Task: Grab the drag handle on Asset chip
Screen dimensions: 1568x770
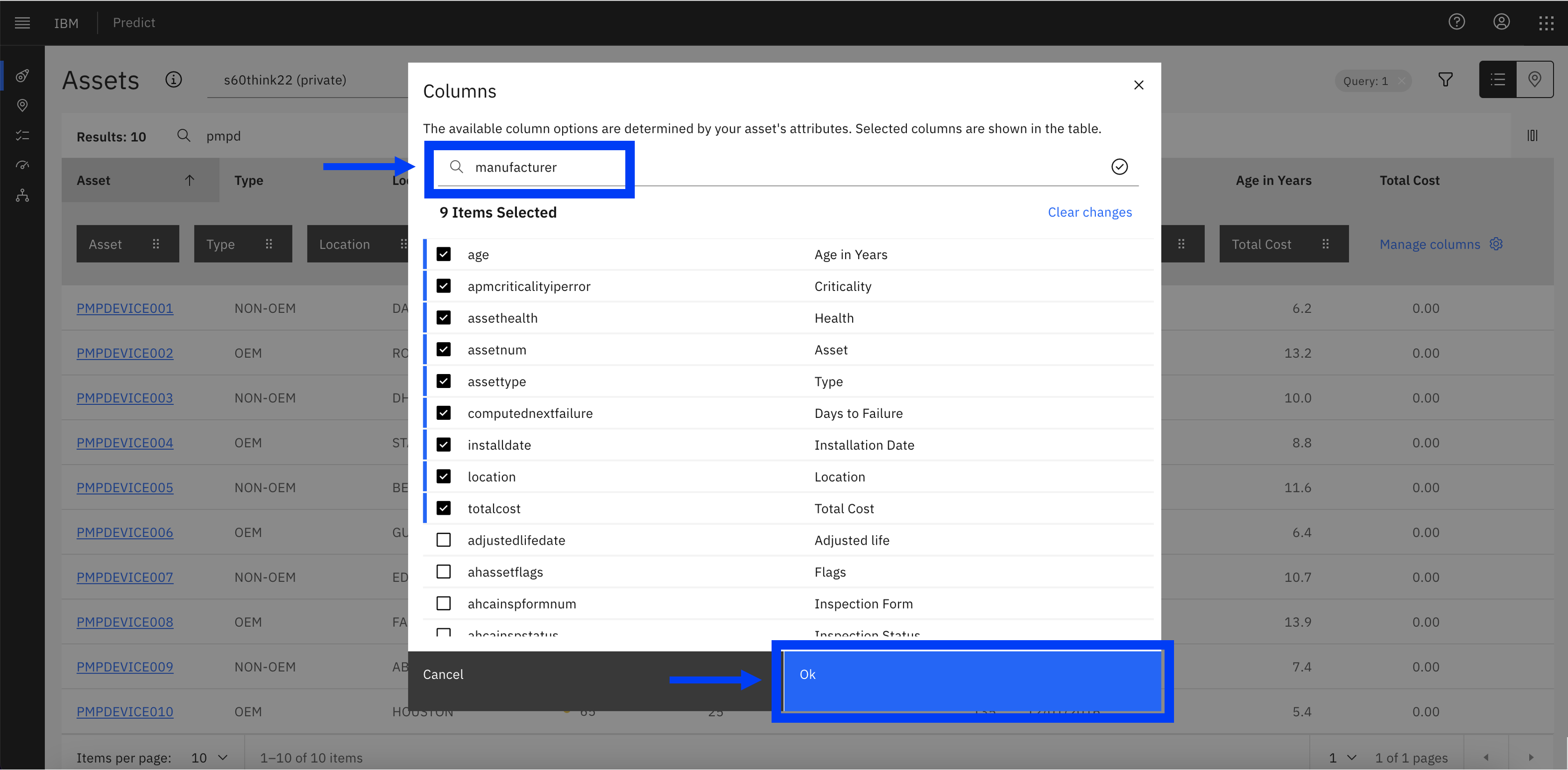Action: tap(156, 243)
